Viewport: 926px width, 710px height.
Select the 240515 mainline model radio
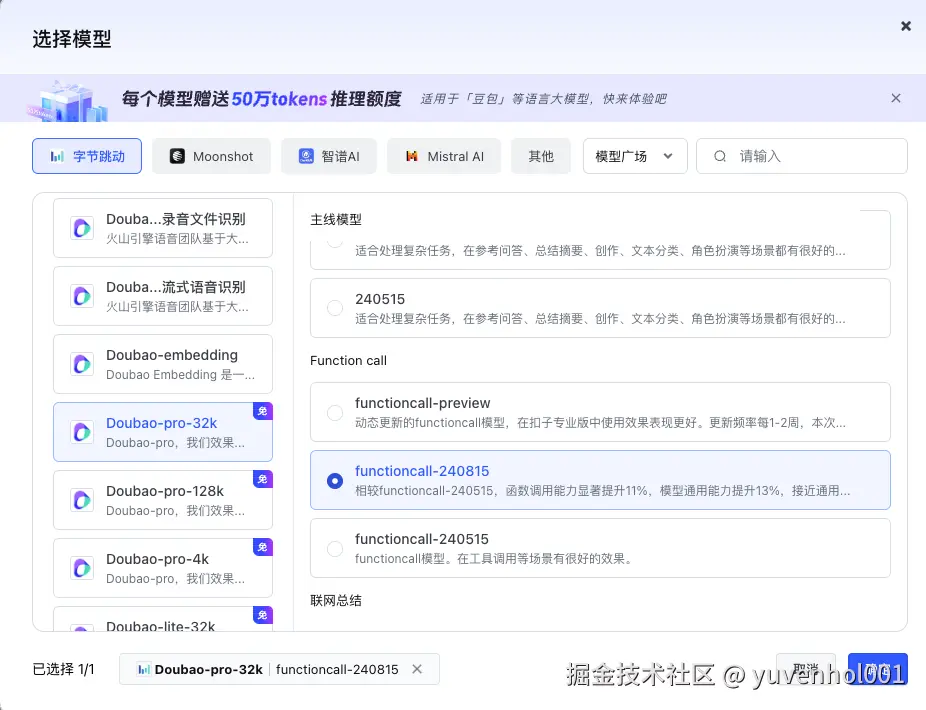[x=335, y=308]
